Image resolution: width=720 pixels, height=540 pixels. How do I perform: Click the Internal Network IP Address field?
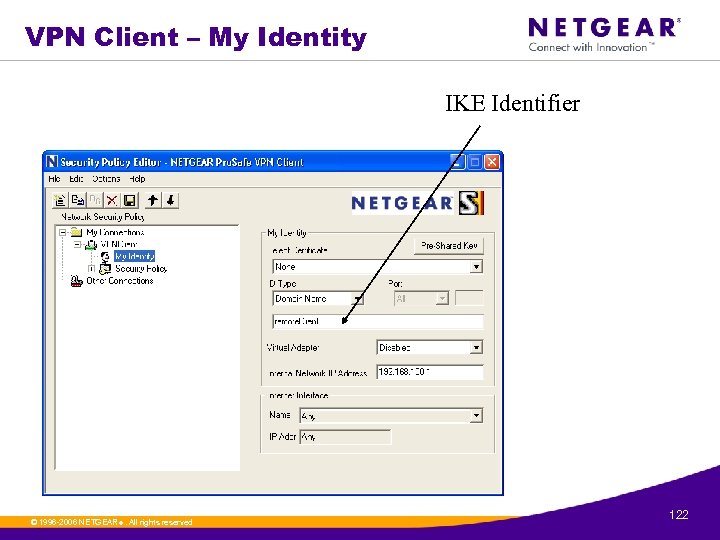tap(430, 372)
